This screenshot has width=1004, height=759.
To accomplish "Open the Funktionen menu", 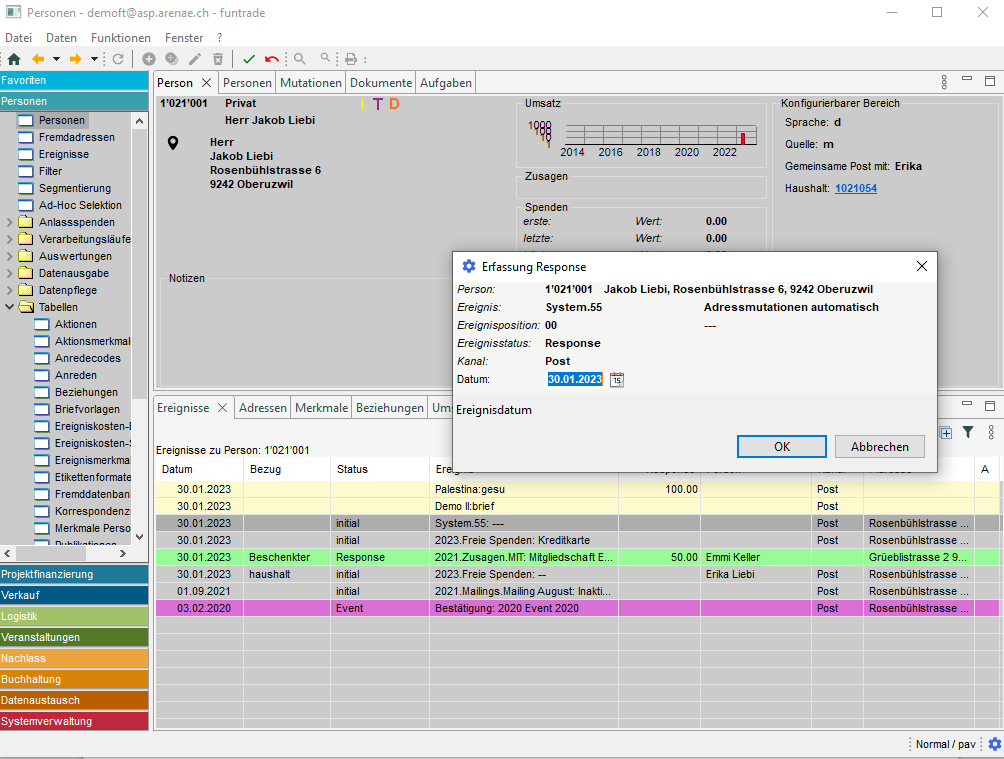I will click(x=120, y=37).
